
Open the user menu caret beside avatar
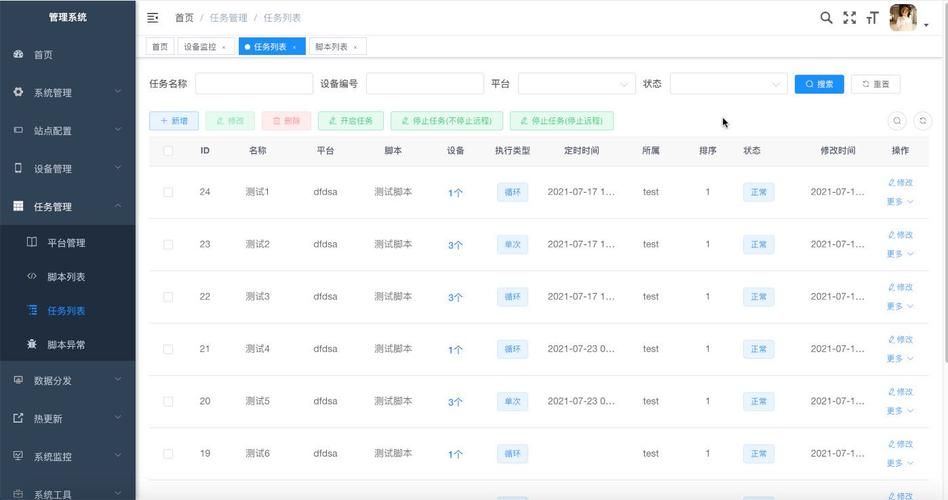tap(926, 25)
